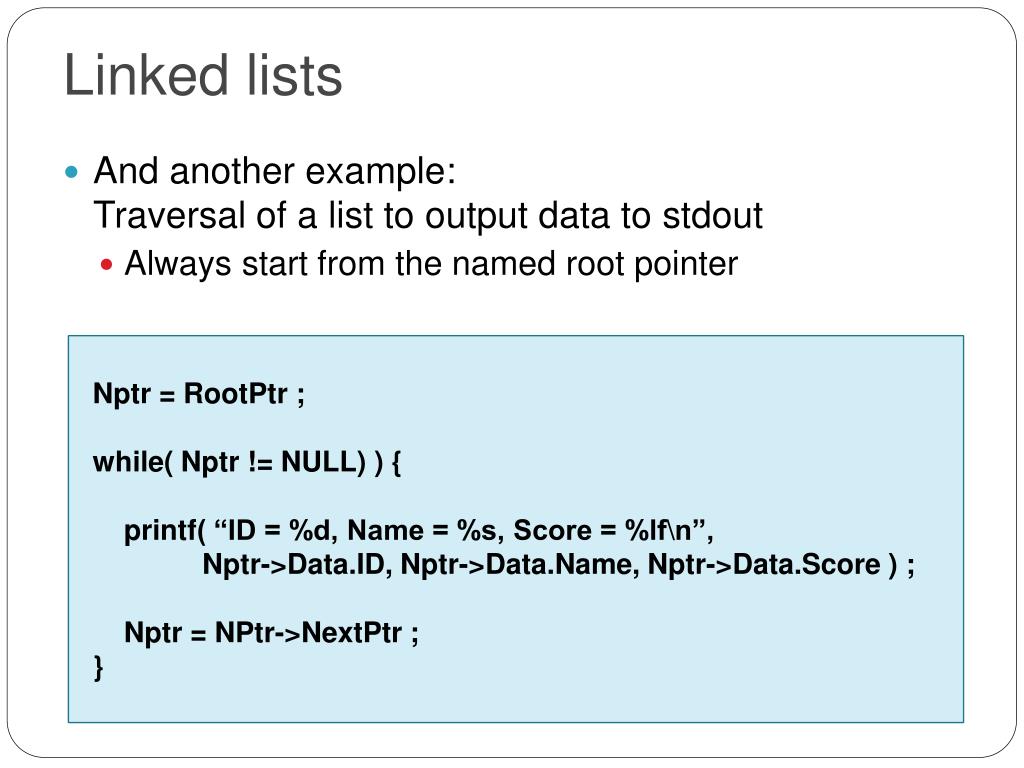The height and width of the screenshot is (768, 1024).
Task: Click 'NextPtr' in the last code statement
Action: [x=351, y=633]
